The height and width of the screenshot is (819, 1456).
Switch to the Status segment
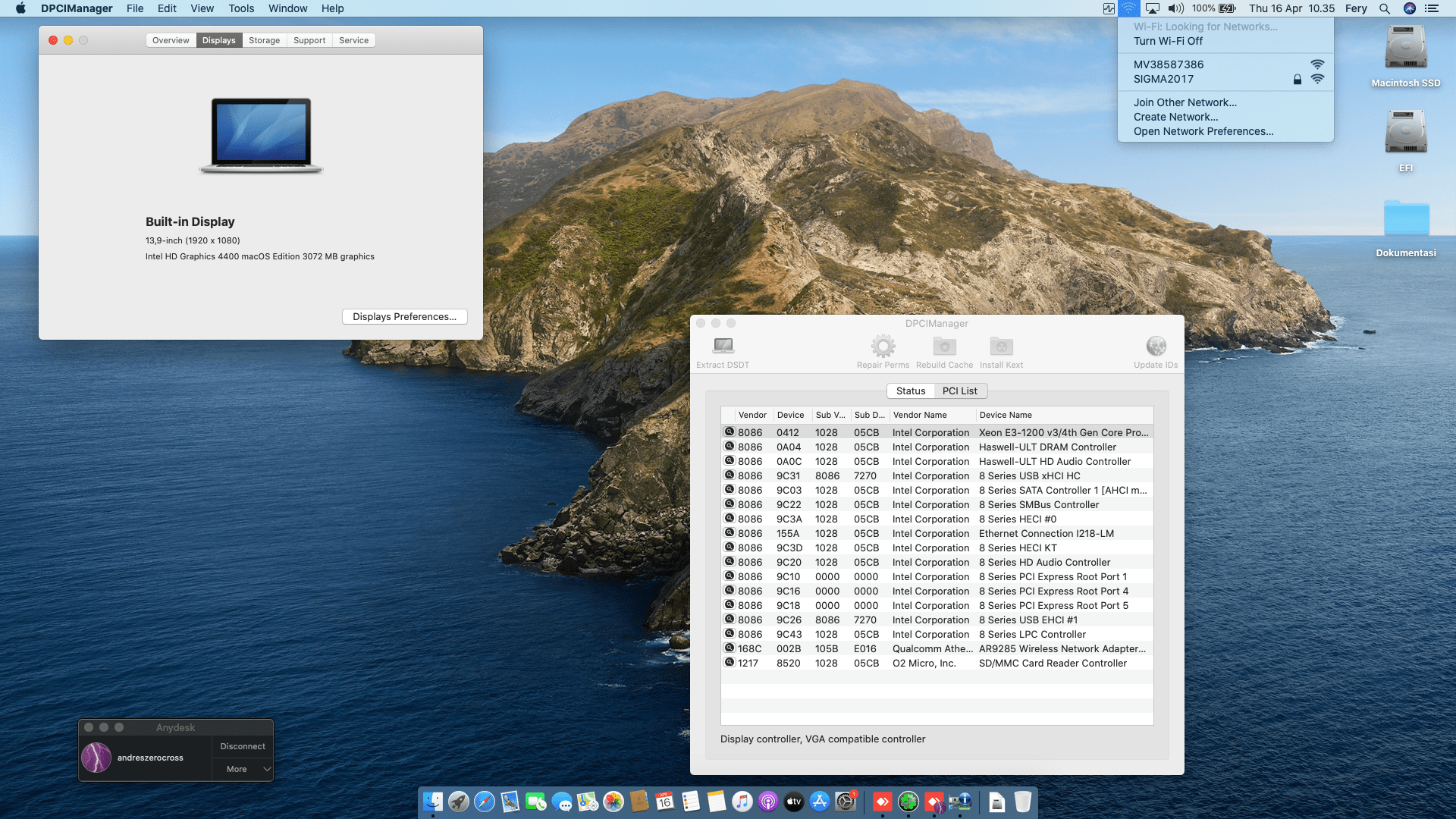coord(911,391)
